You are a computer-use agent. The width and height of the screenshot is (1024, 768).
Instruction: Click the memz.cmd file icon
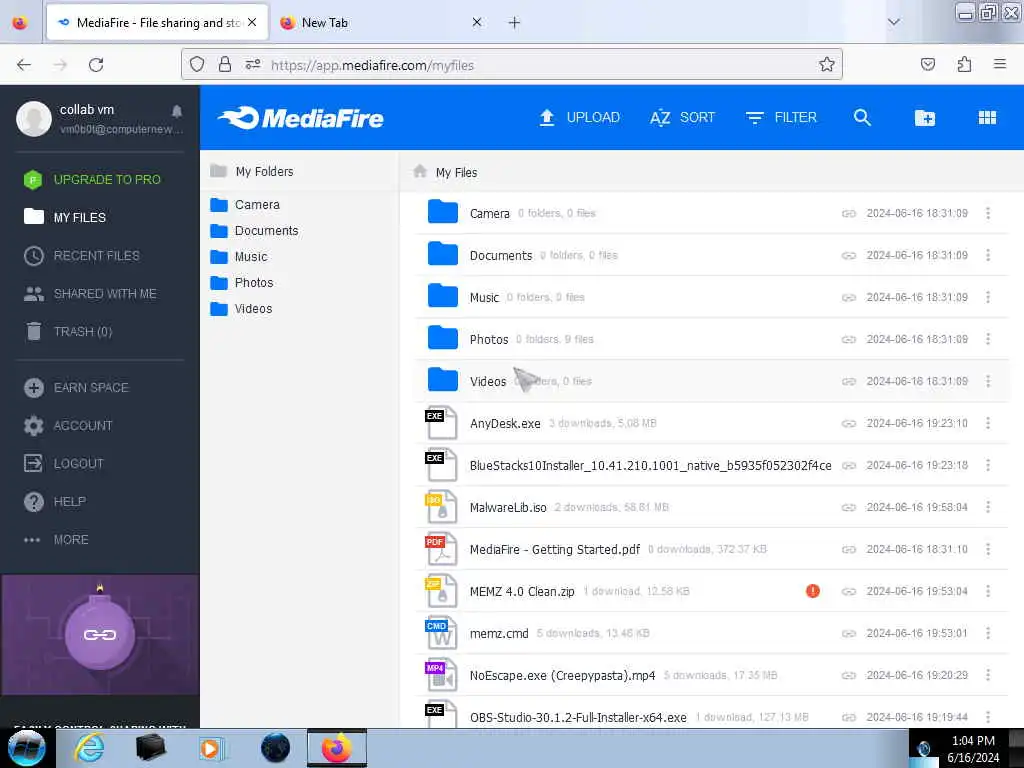(441, 633)
